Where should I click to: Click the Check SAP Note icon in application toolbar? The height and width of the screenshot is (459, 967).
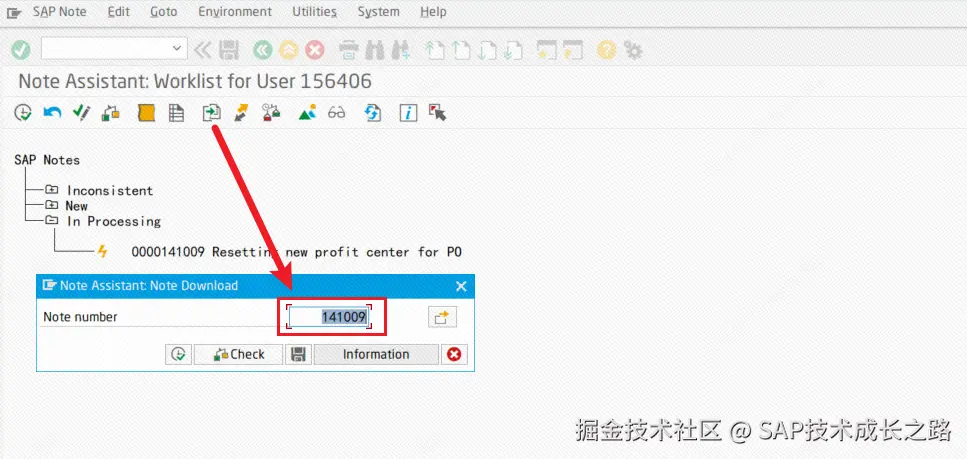(111, 113)
